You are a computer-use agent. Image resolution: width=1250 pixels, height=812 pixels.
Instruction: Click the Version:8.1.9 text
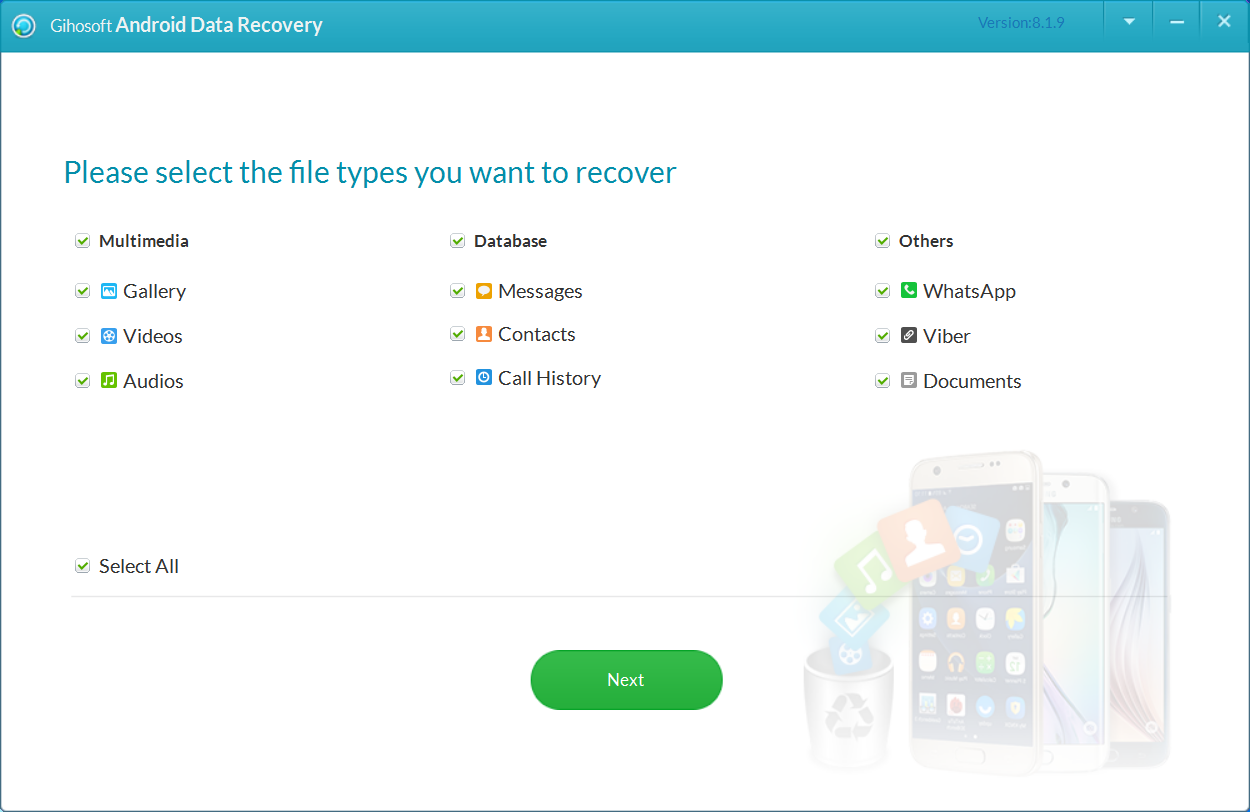pyautogui.click(x=1021, y=22)
